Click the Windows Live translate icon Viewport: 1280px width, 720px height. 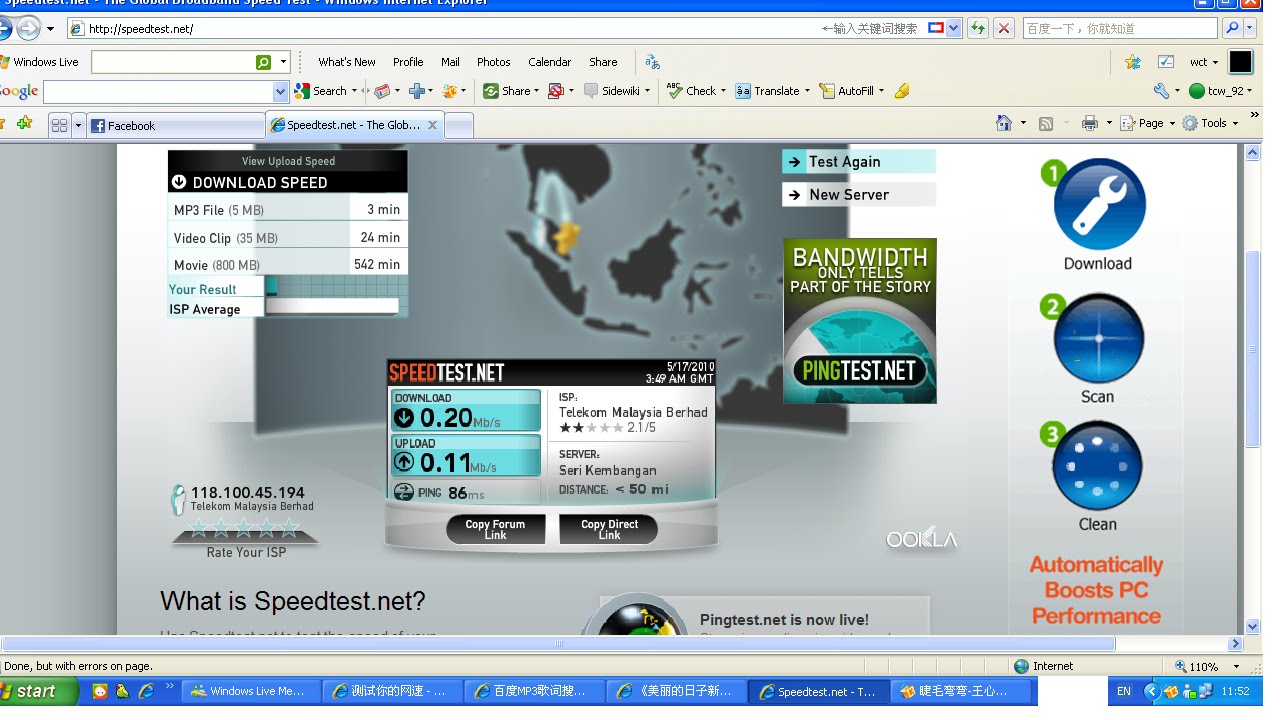coord(652,62)
